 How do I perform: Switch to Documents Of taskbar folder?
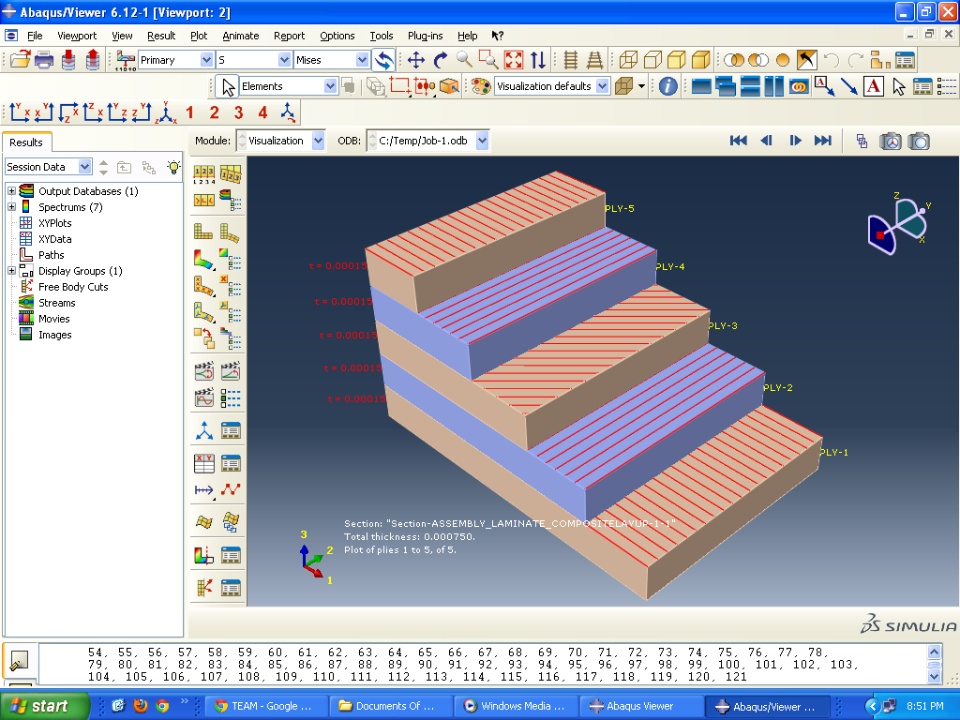[390, 706]
